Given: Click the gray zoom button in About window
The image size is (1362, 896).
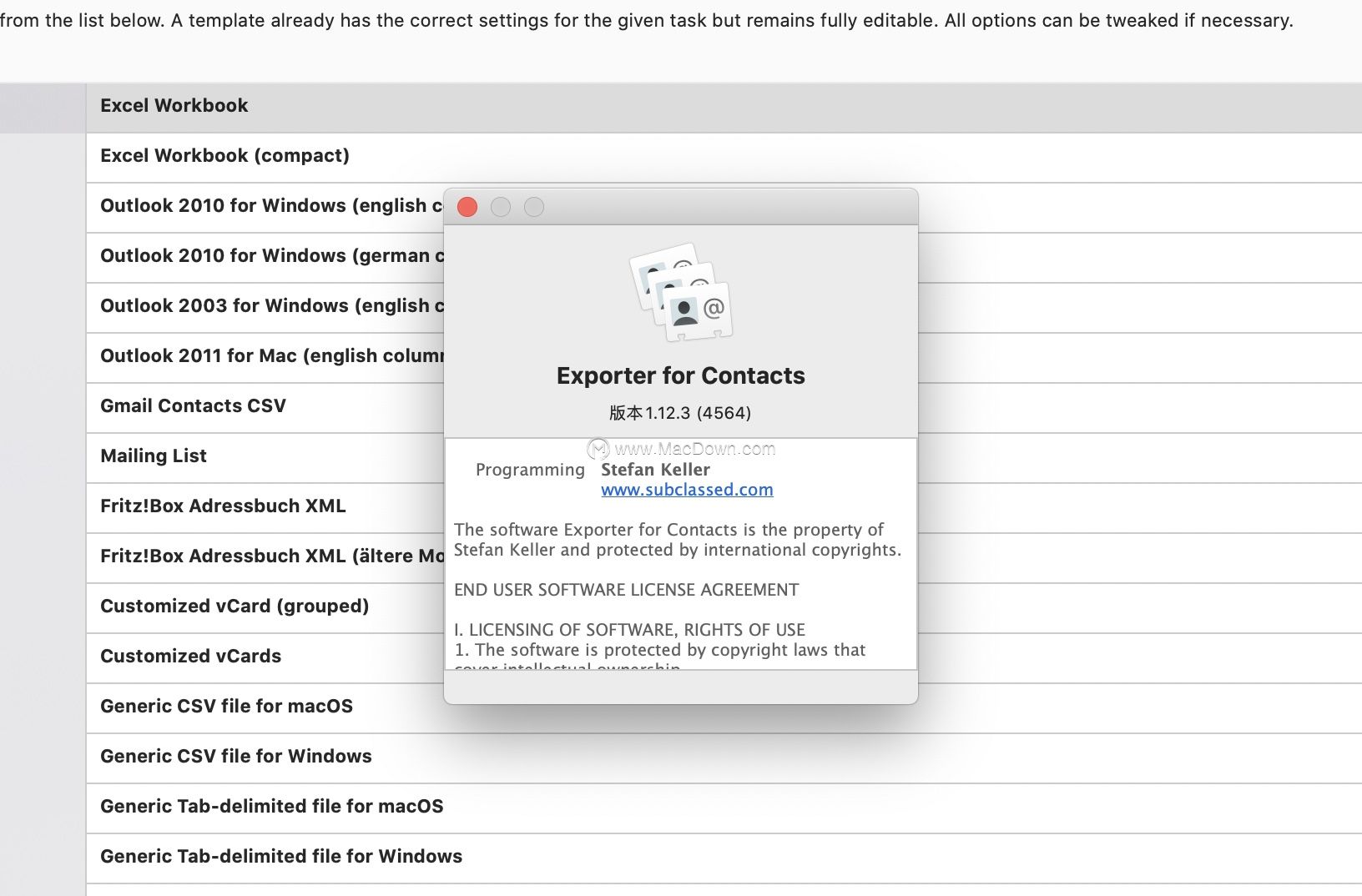Looking at the screenshot, I should (x=534, y=207).
